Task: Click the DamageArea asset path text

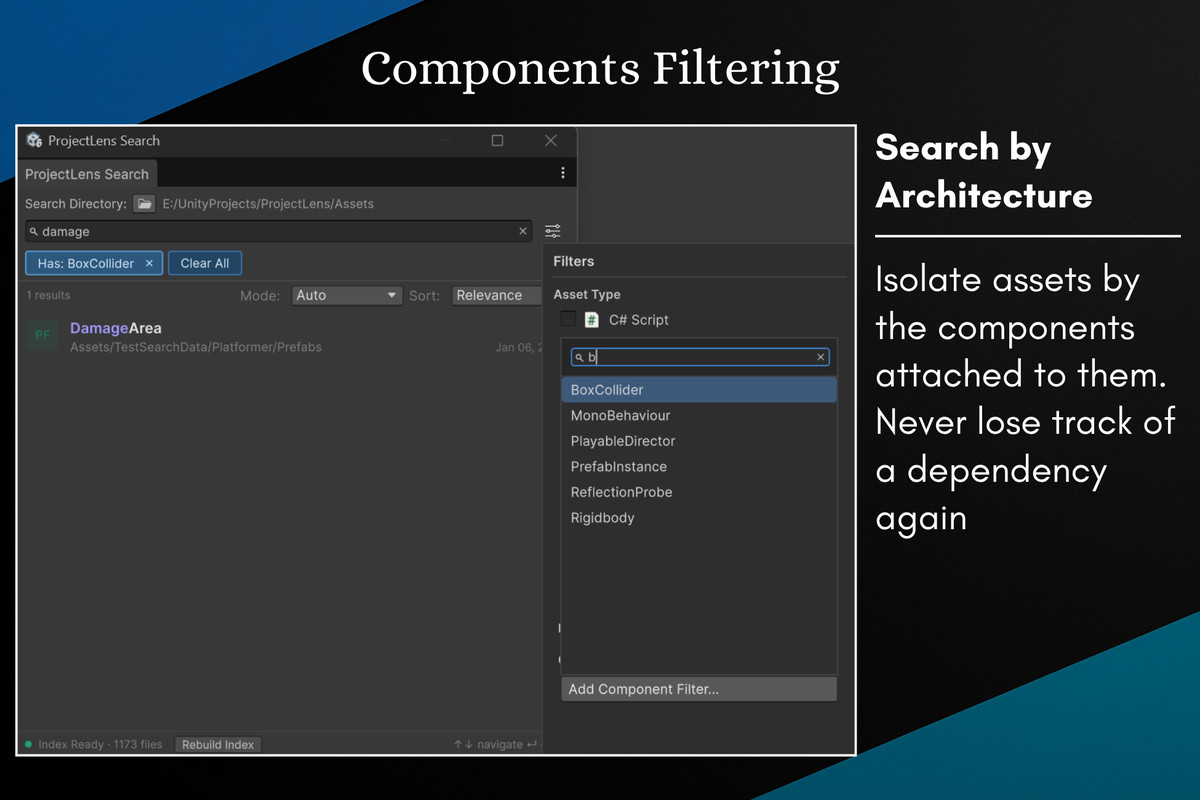Action: (x=196, y=347)
